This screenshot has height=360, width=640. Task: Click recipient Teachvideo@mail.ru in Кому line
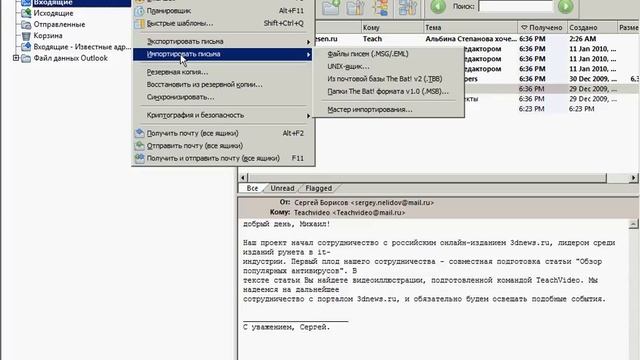coord(369,213)
